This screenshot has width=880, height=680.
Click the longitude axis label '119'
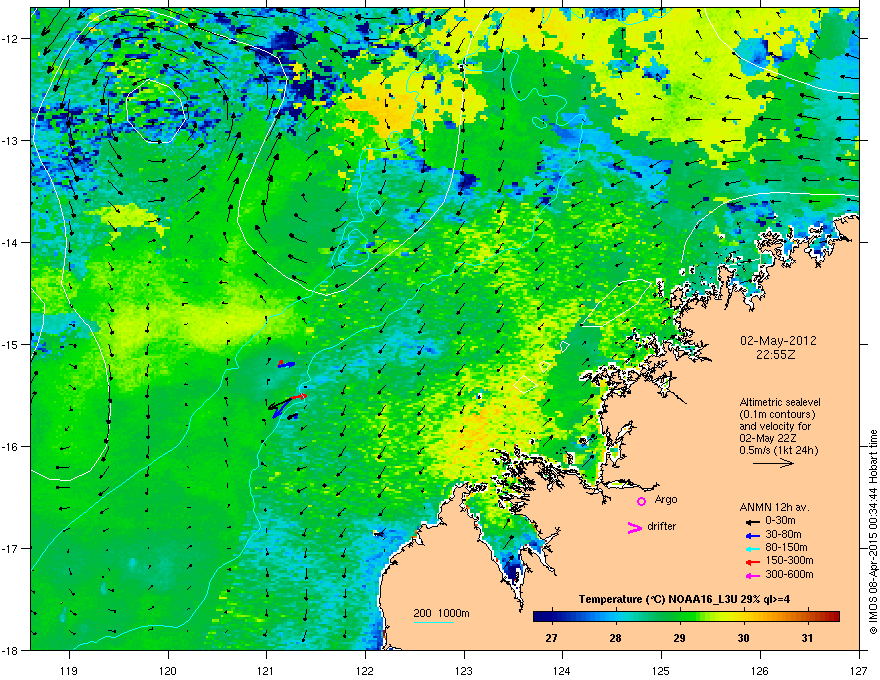[x=69, y=671]
